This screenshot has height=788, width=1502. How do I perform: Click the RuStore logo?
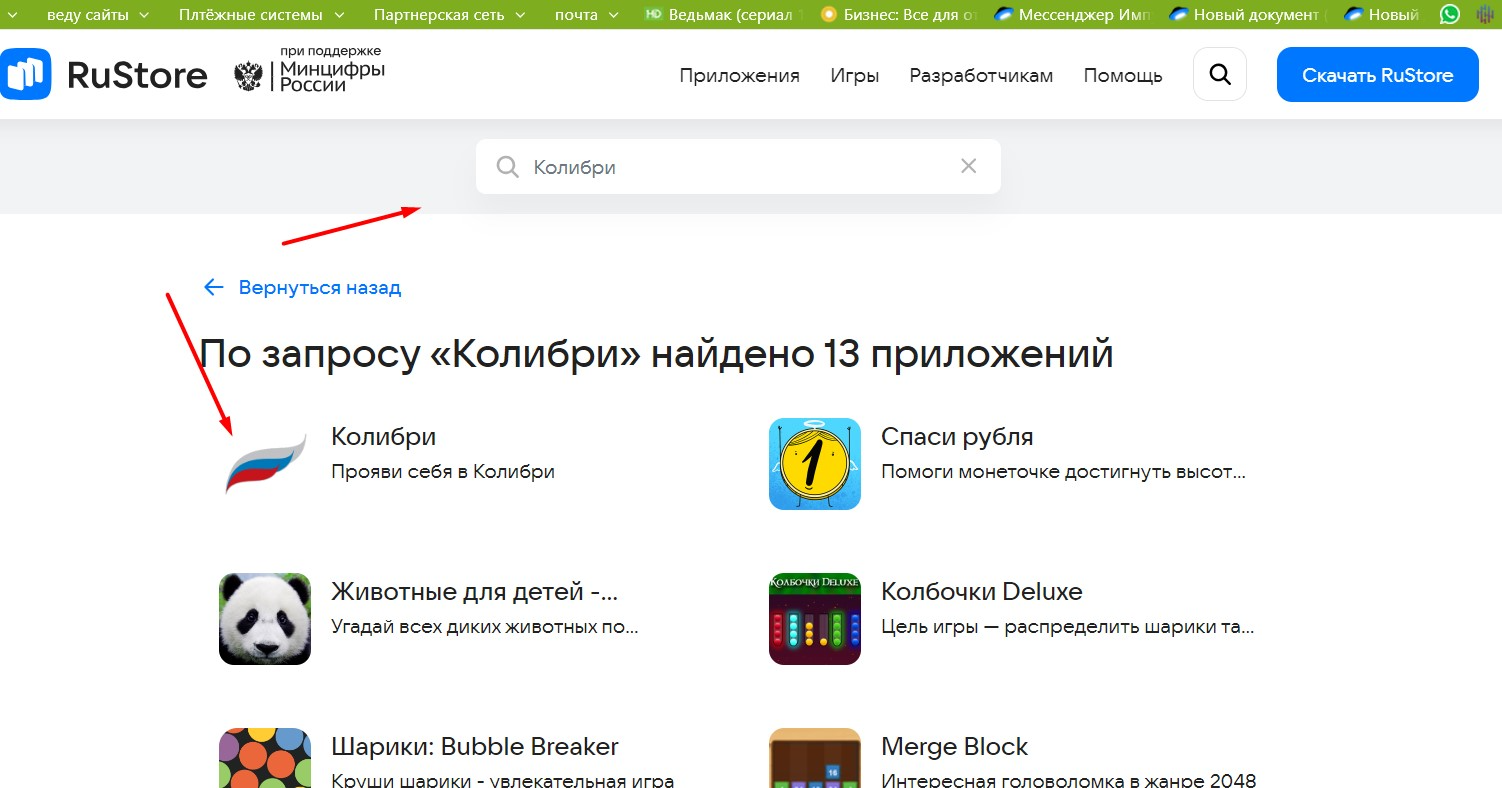point(104,75)
